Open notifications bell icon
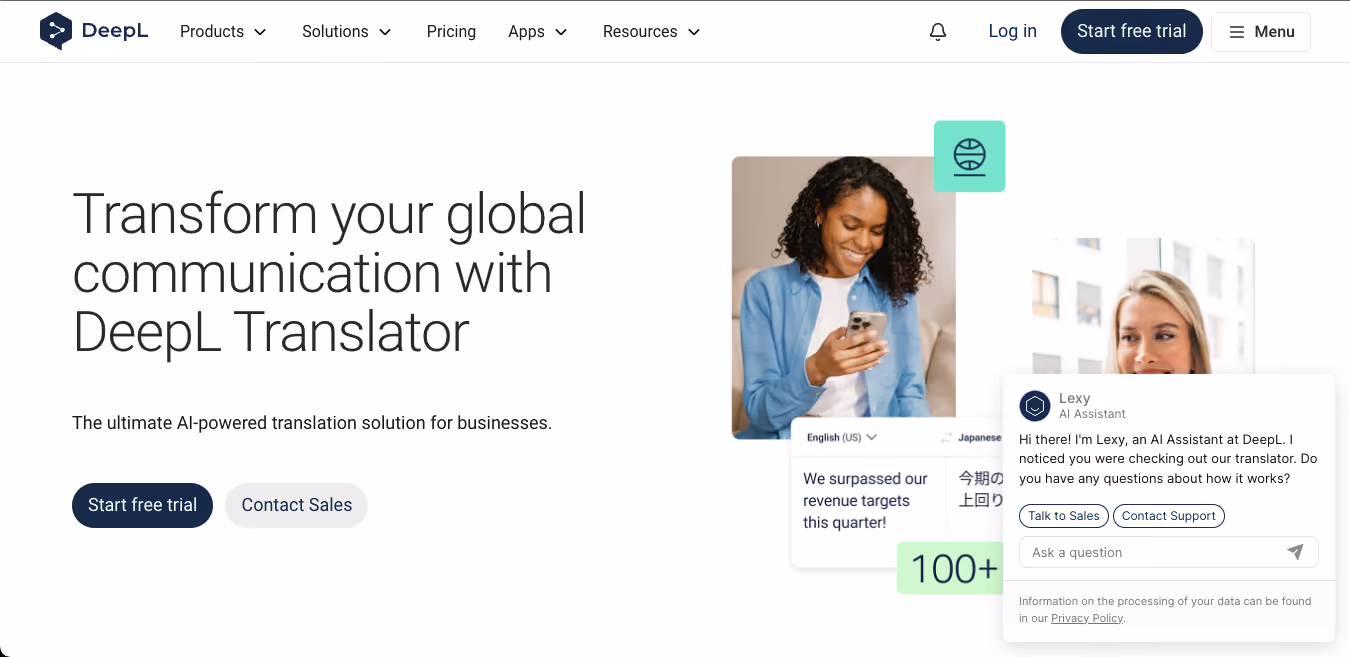The width and height of the screenshot is (1350, 657). pos(938,32)
